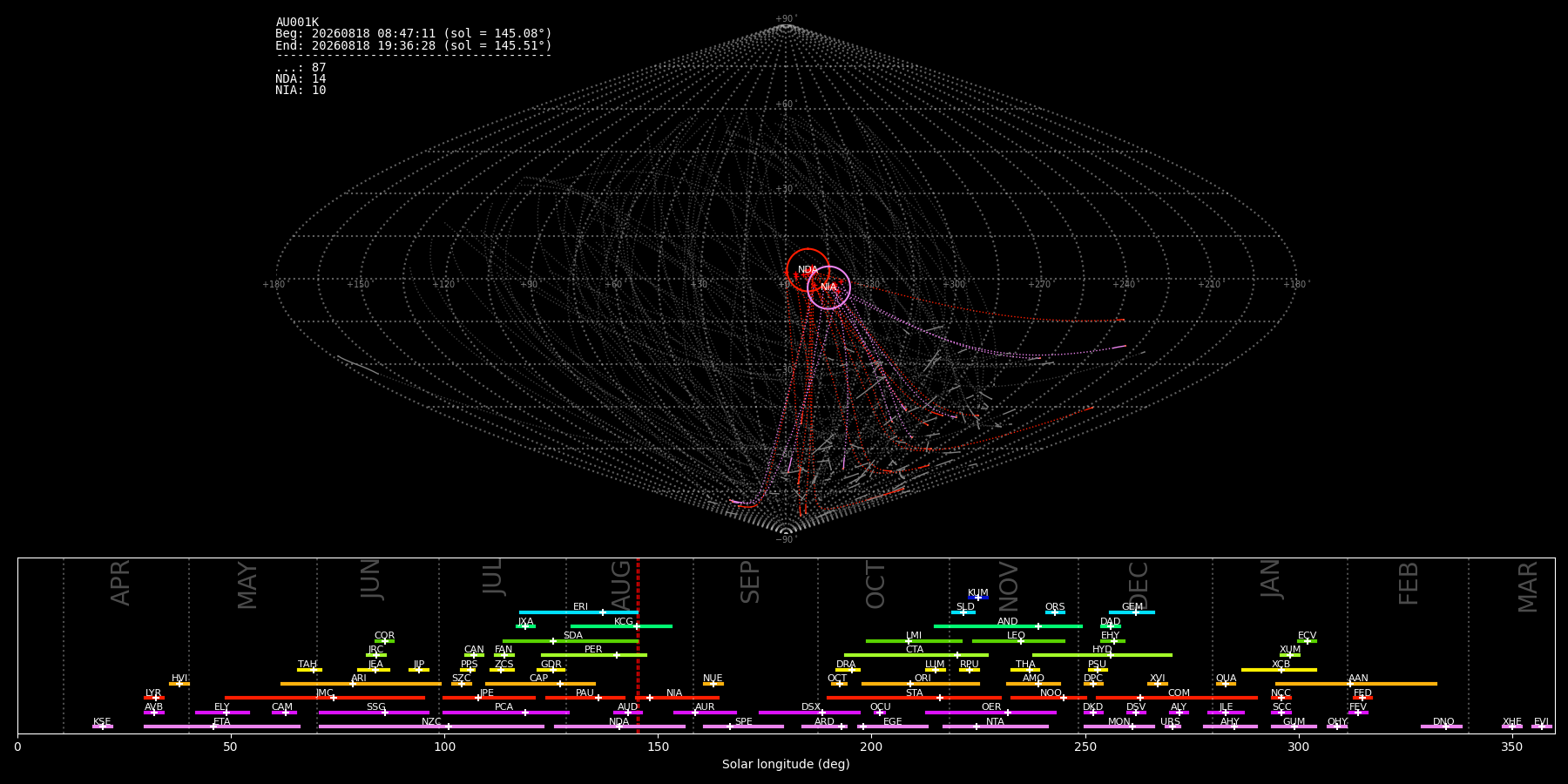Click the ETA shower label
Image resolution: width=1568 pixels, height=784 pixels.
pyautogui.click(x=222, y=722)
